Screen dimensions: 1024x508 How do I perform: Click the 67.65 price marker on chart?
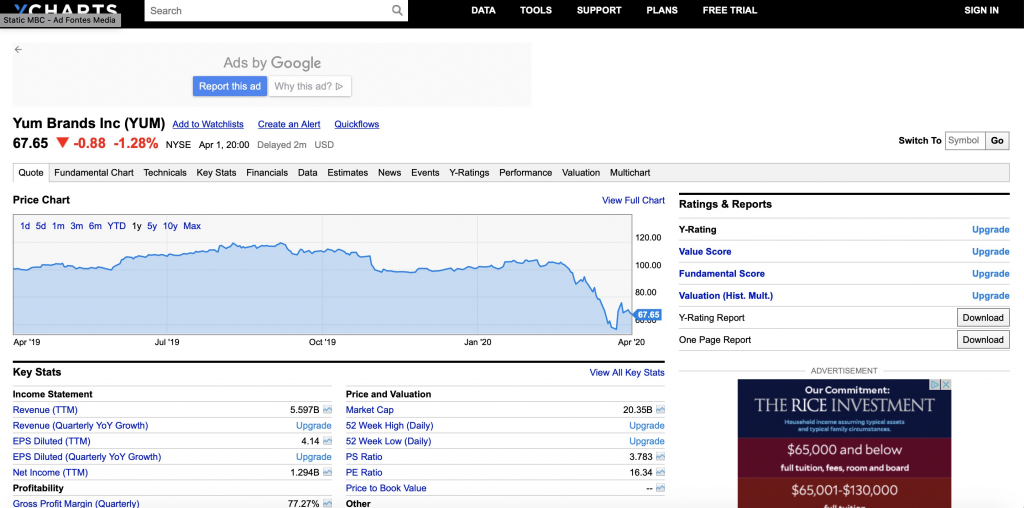coord(648,315)
